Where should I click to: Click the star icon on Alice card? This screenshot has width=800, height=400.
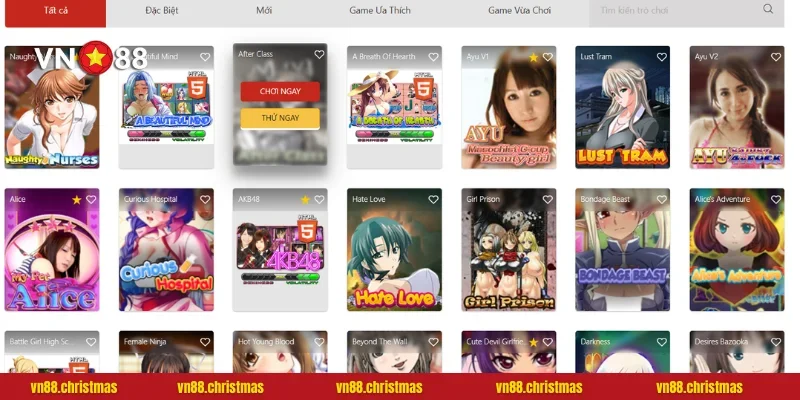tap(77, 200)
